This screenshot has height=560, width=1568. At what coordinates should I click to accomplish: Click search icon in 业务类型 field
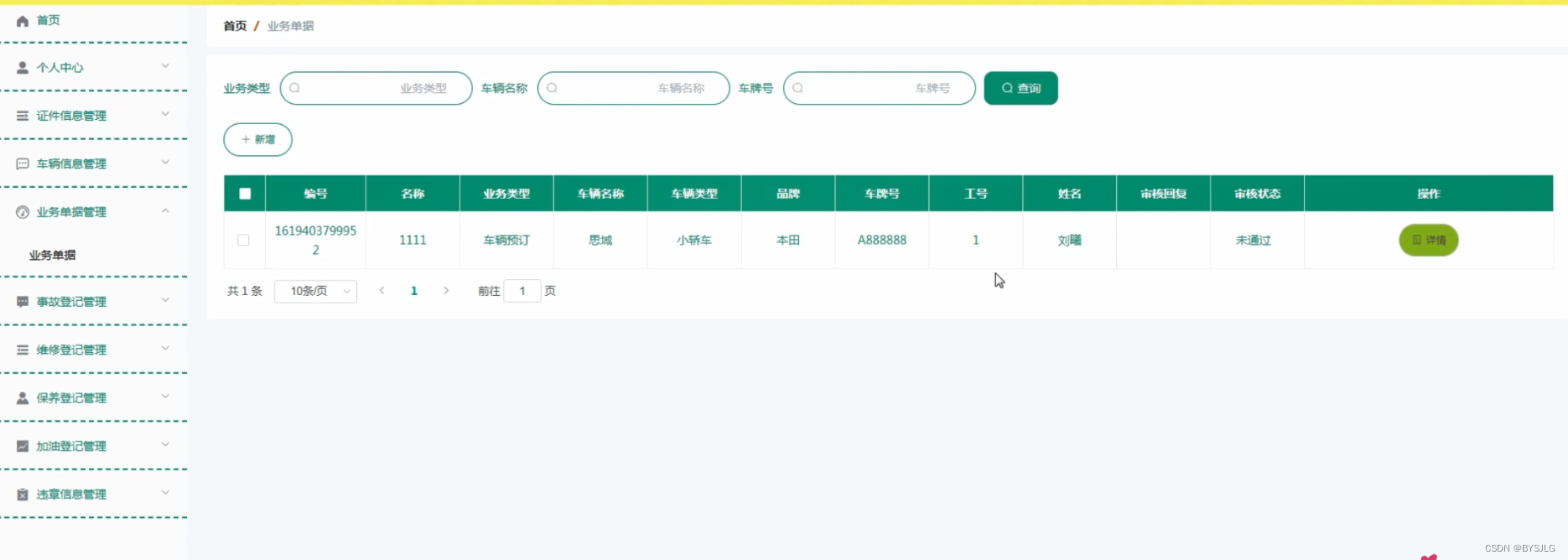coord(294,88)
